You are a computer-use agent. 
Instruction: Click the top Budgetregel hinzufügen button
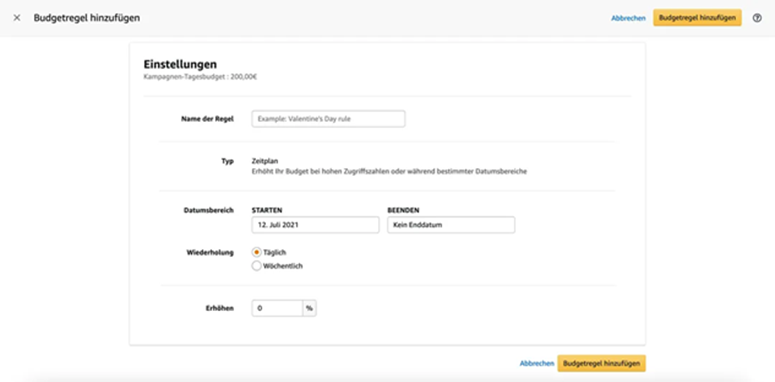(697, 17)
